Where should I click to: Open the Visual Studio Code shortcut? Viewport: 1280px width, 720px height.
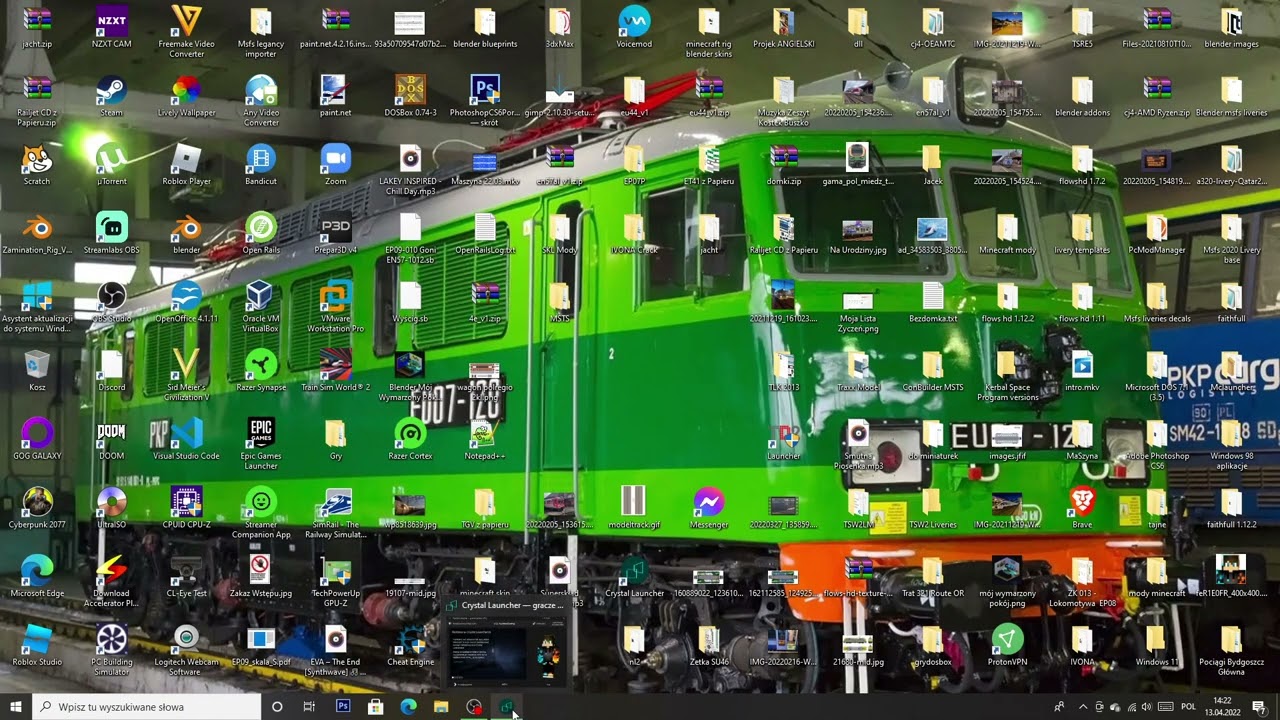pos(186,439)
